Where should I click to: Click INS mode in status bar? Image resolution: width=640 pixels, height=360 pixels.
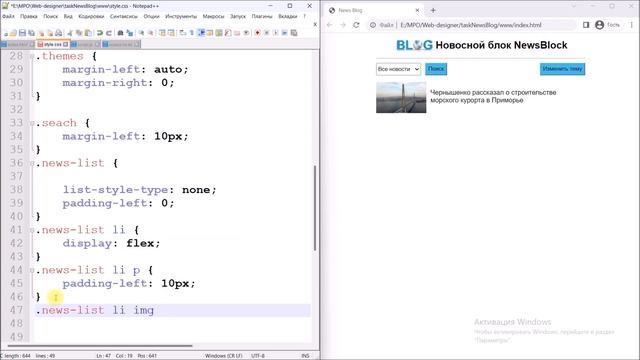(x=305, y=356)
